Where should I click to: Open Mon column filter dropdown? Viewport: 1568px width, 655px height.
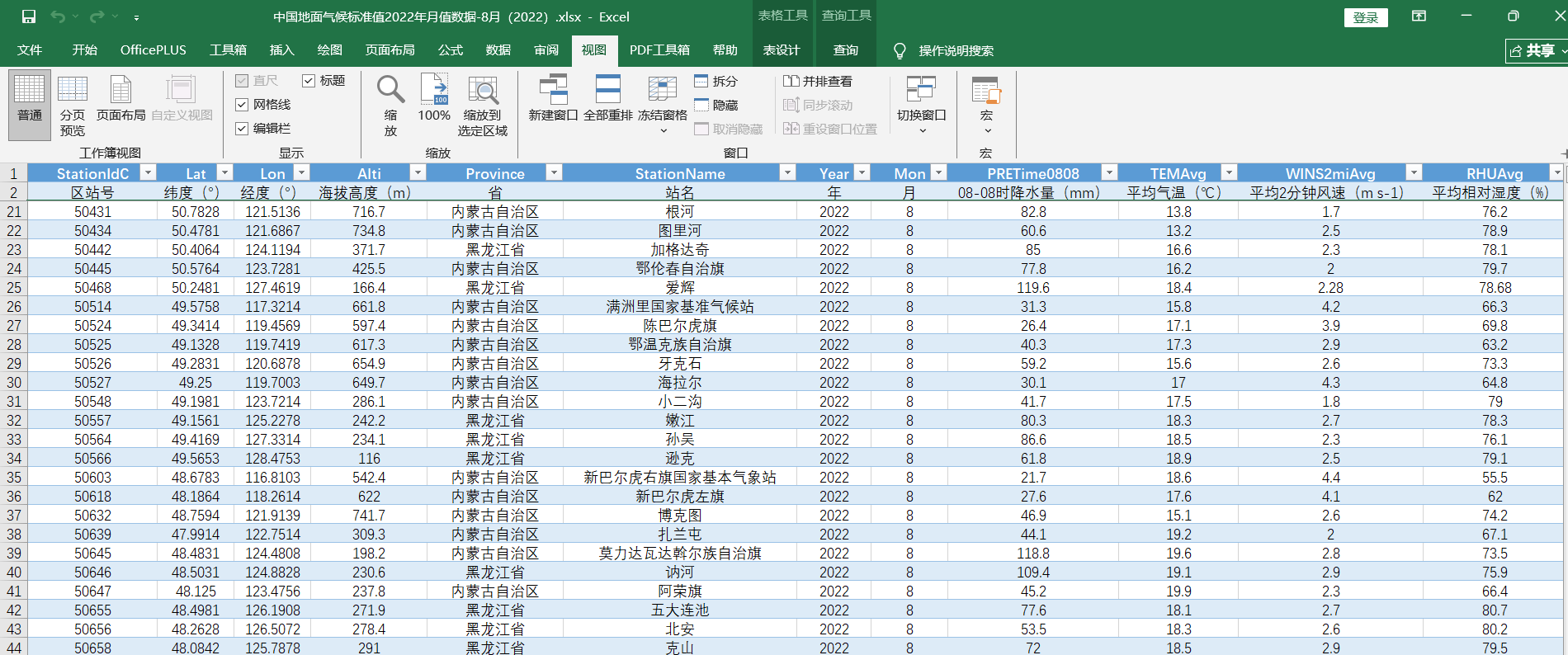coord(938,172)
